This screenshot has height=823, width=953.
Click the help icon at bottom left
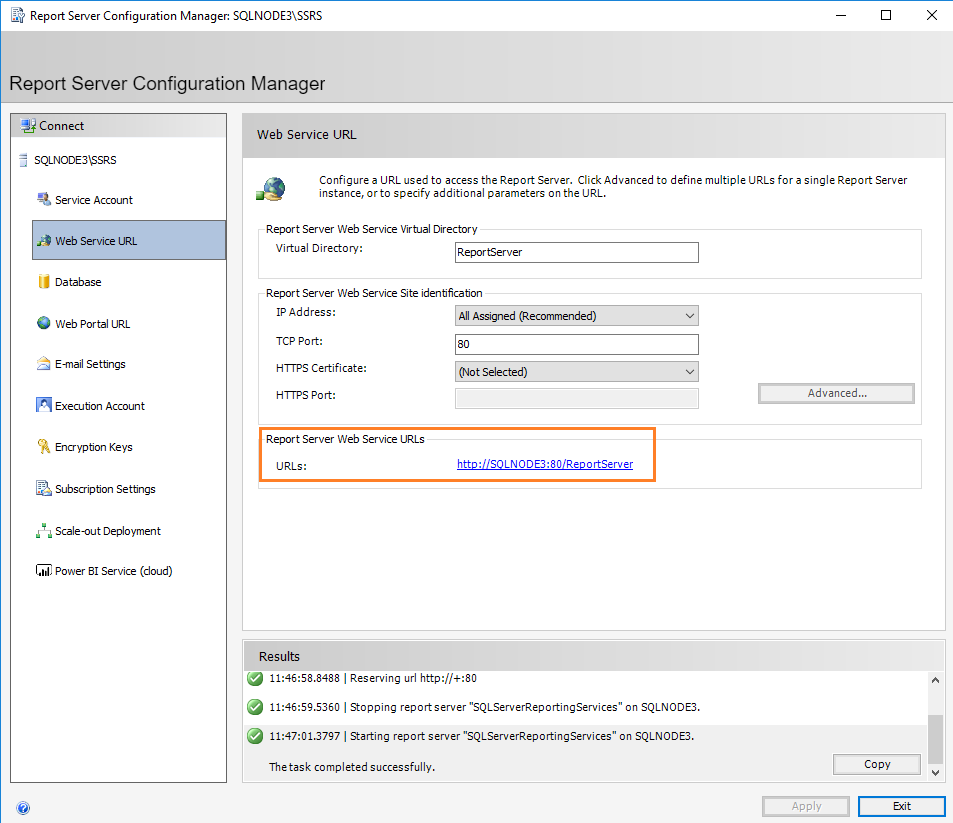coord(23,808)
